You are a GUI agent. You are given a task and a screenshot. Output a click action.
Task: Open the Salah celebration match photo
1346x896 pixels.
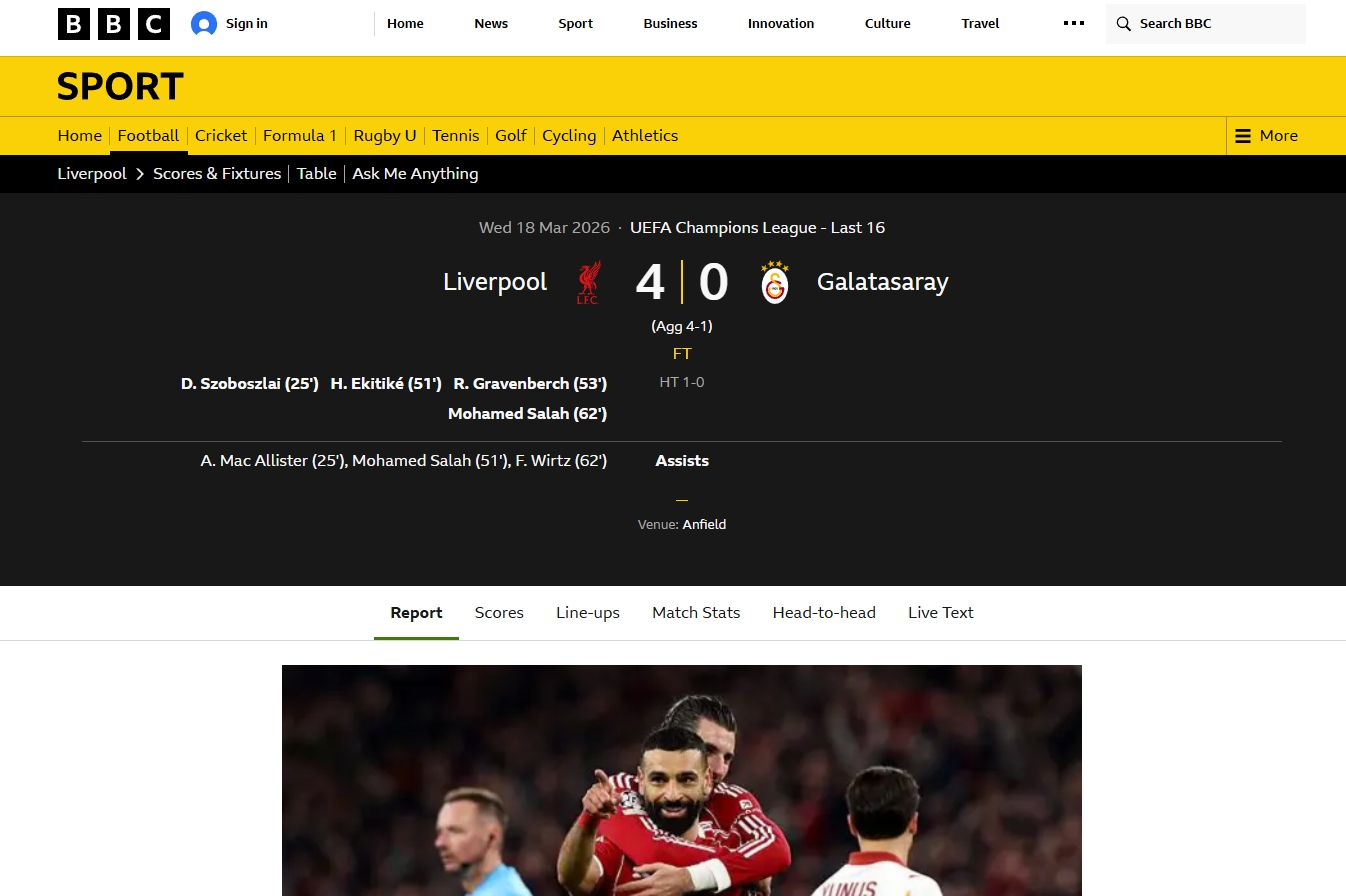coord(682,780)
